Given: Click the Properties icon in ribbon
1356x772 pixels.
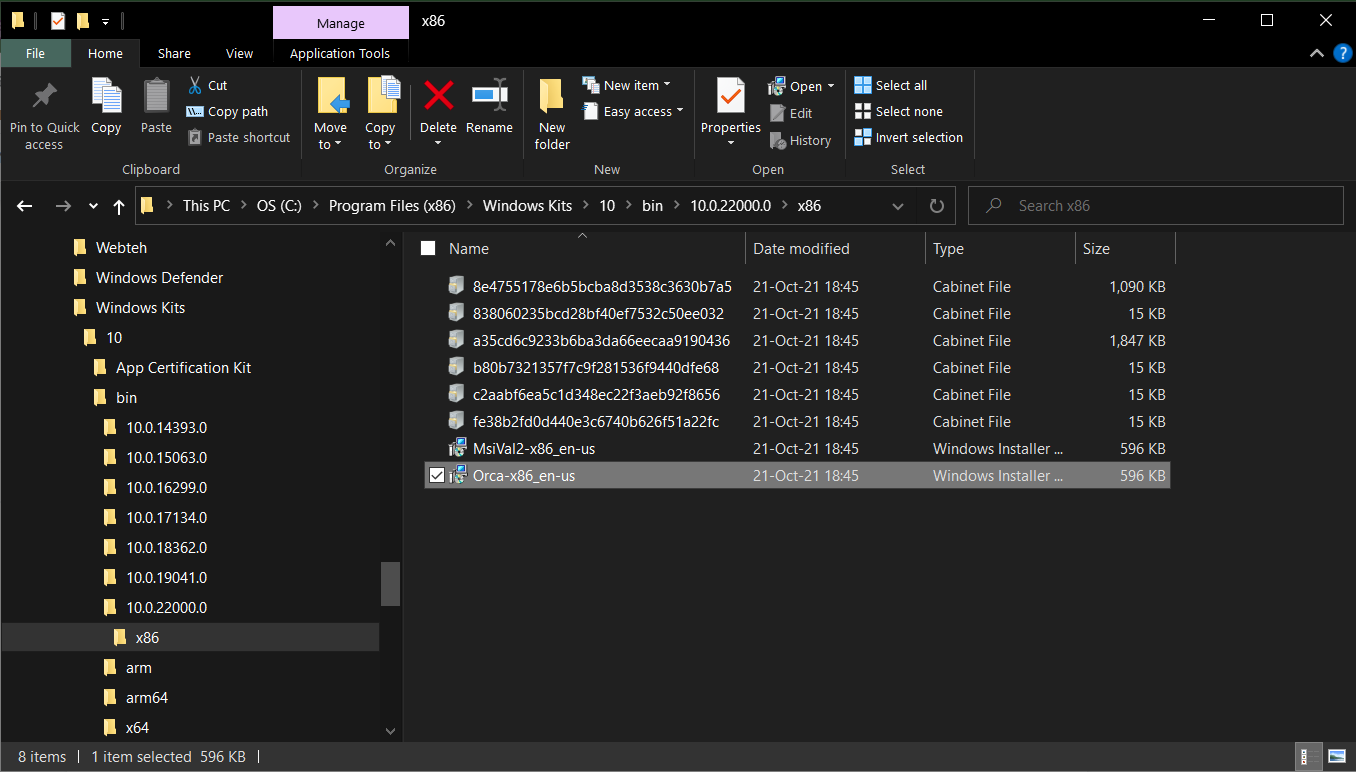Looking at the screenshot, I should click(x=731, y=97).
